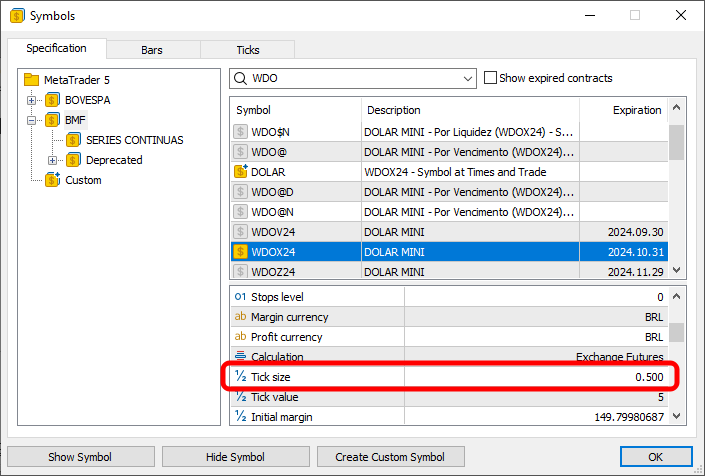
Task: Click the Tick size property icon
Action: [x=241, y=376]
